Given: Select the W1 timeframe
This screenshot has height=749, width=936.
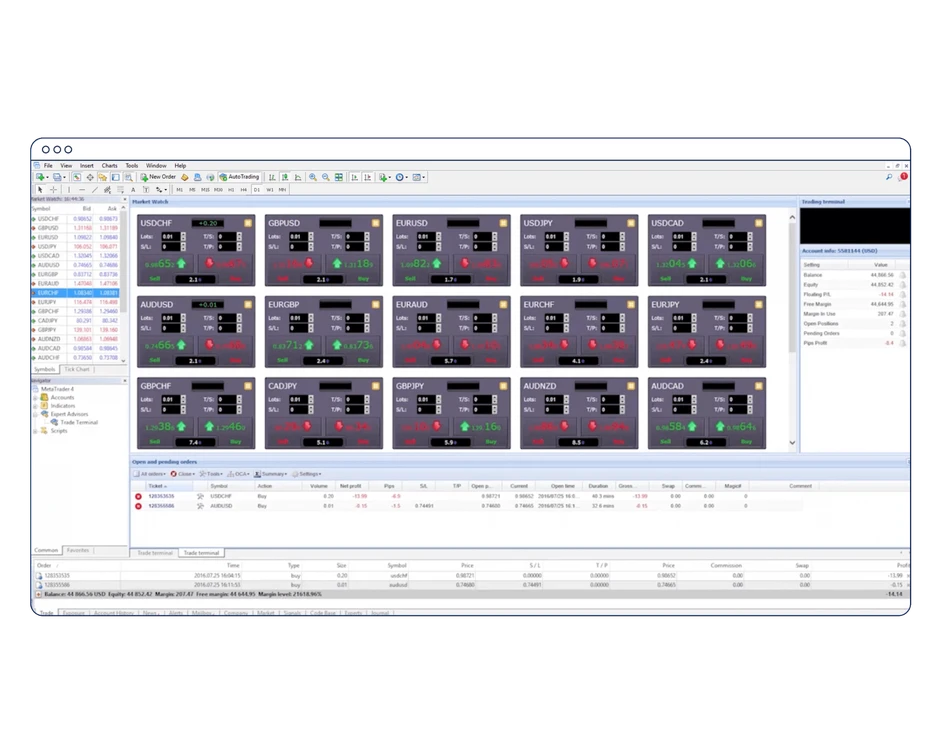Looking at the screenshot, I should click(x=270, y=190).
